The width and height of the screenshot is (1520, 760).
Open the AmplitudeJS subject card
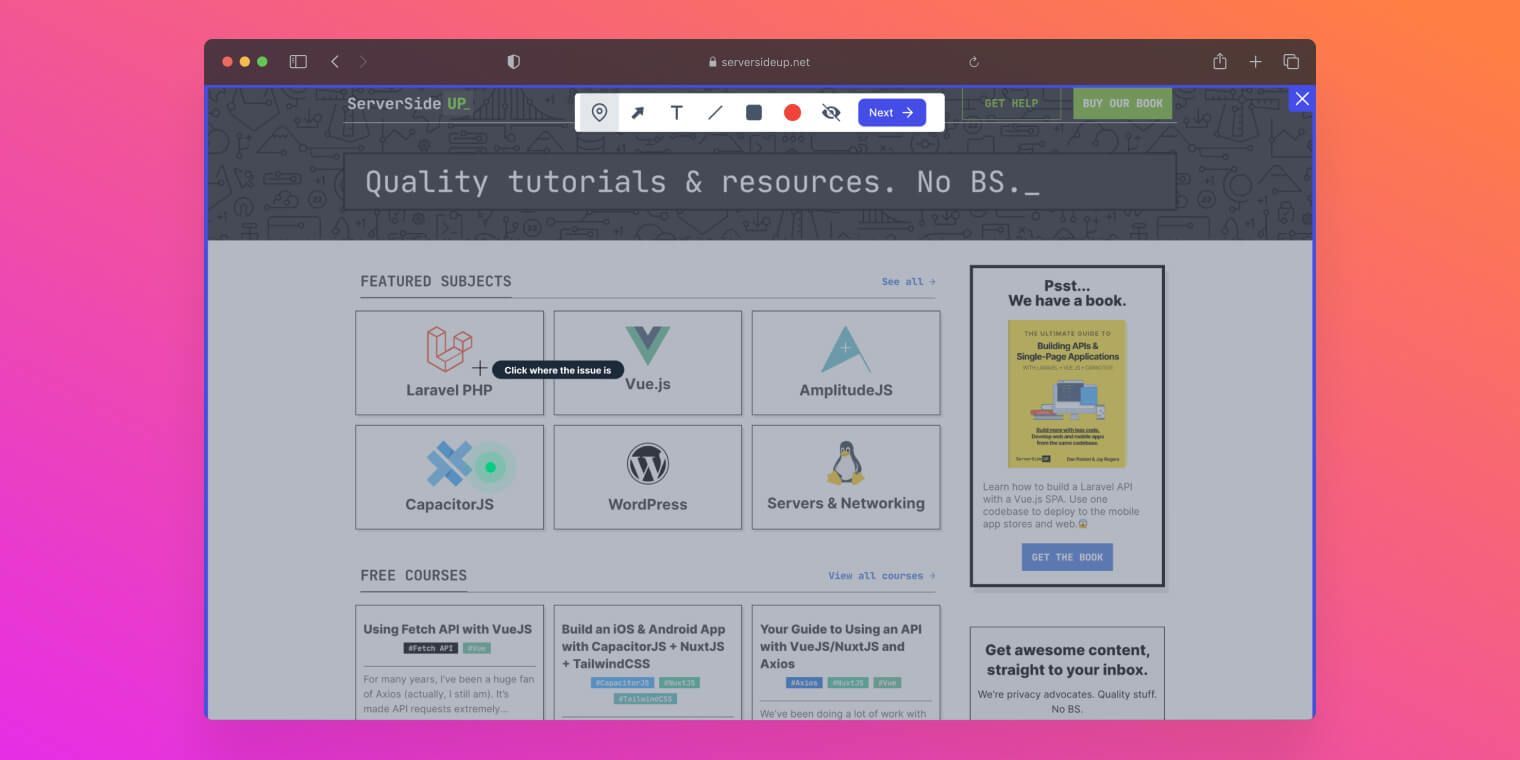point(846,363)
